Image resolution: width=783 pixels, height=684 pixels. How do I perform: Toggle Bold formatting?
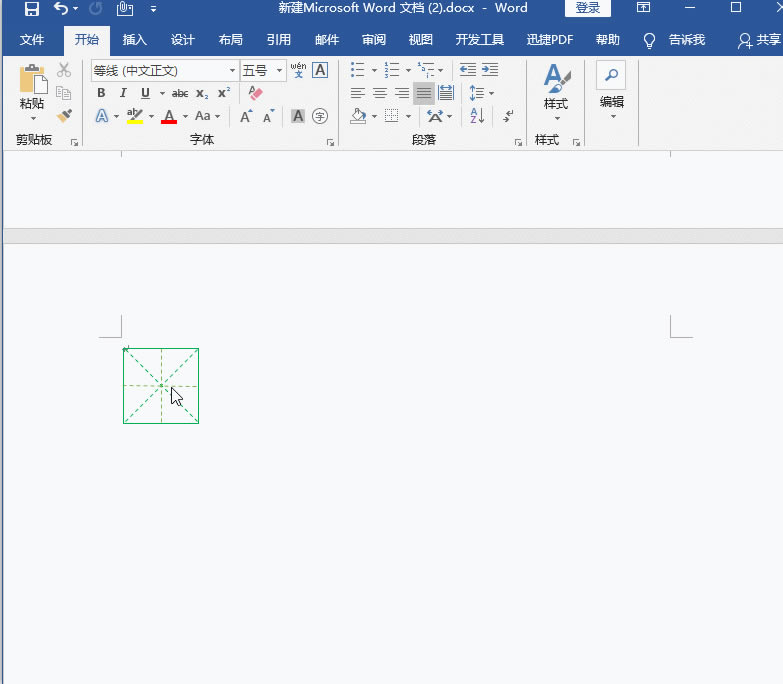click(101, 93)
